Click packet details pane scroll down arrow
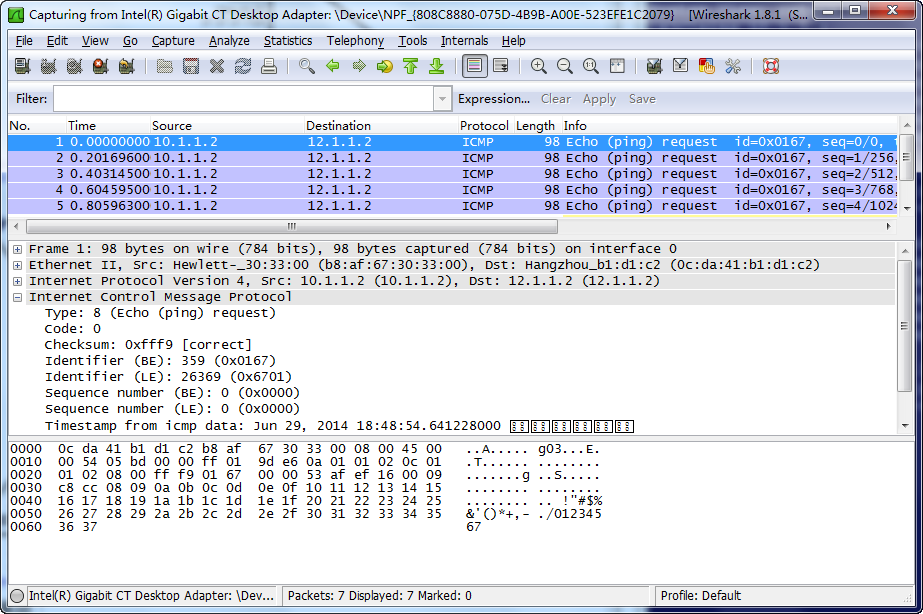923x614 pixels. 905,426
